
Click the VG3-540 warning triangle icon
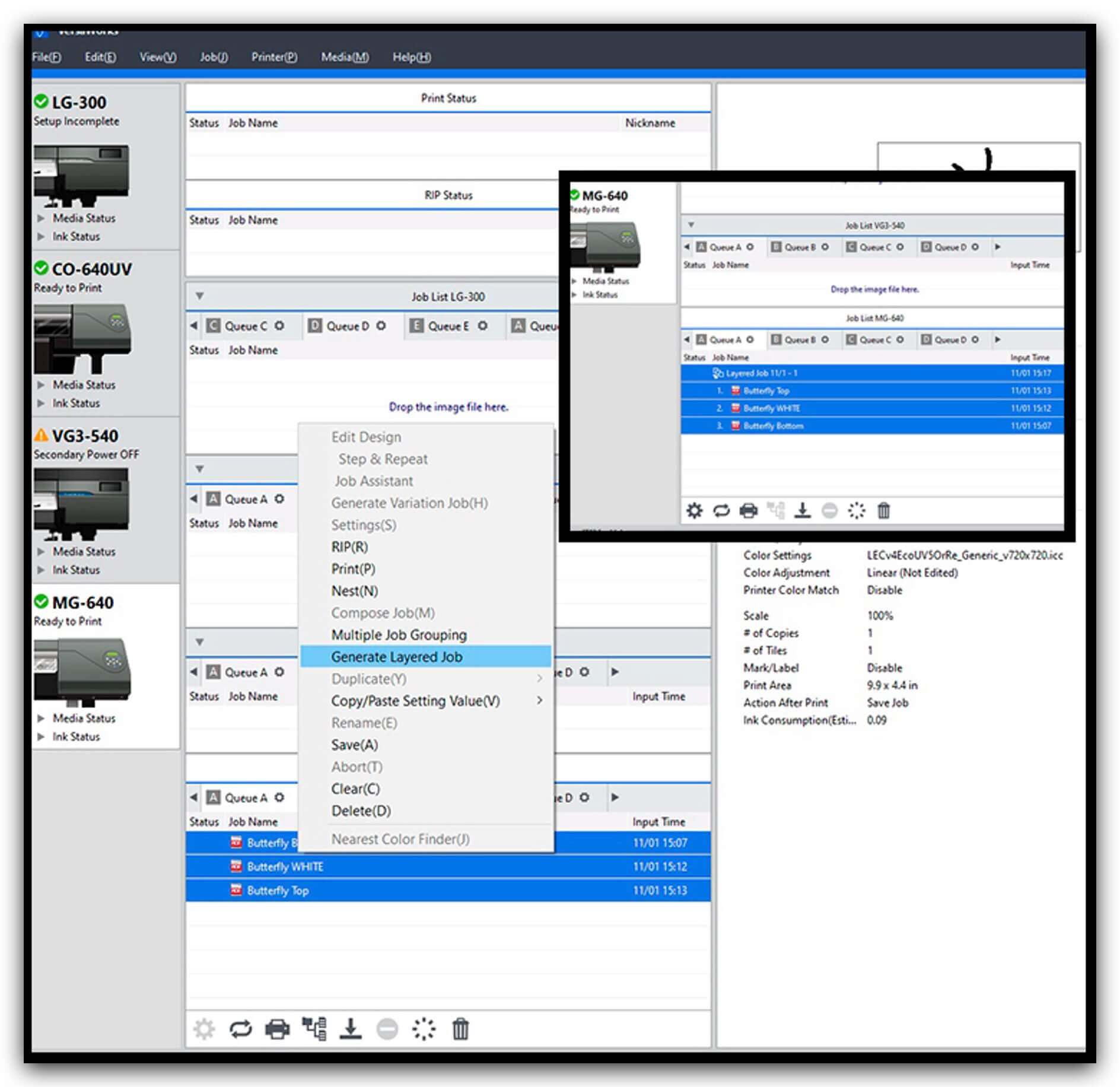point(41,435)
